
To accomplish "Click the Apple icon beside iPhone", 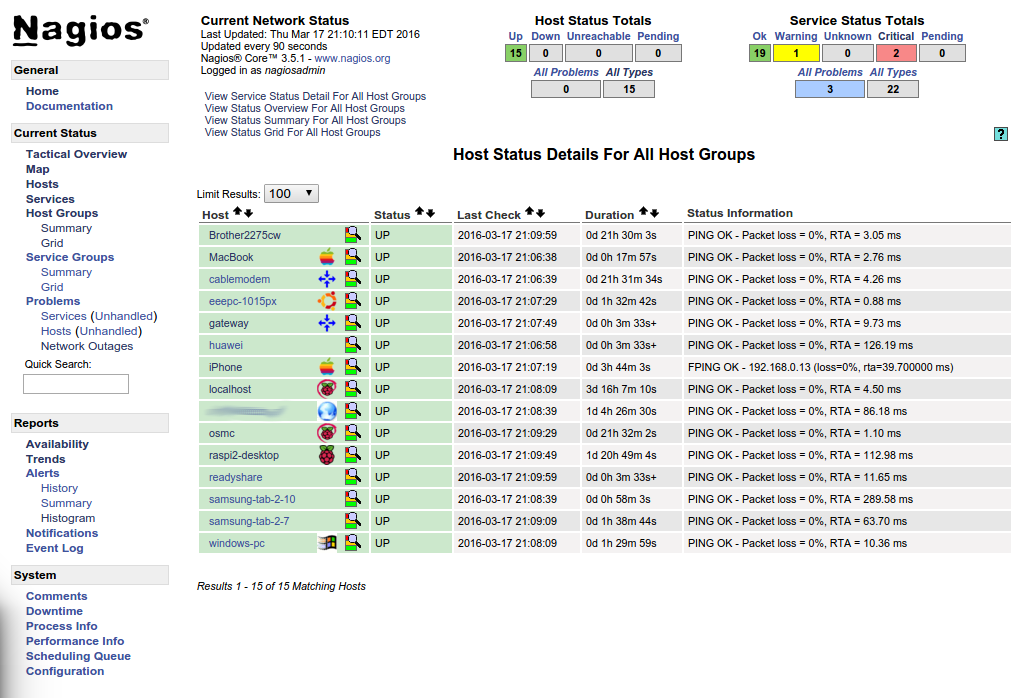I will point(327,367).
